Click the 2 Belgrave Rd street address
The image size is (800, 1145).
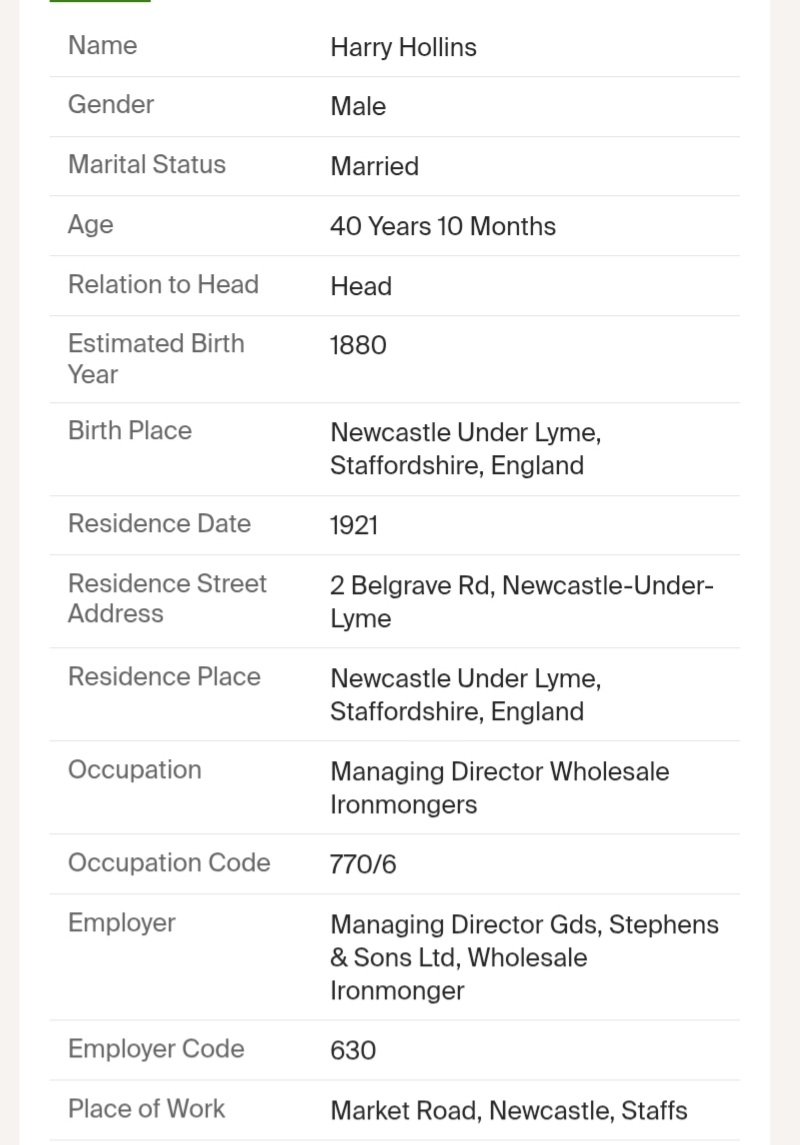(521, 601)
